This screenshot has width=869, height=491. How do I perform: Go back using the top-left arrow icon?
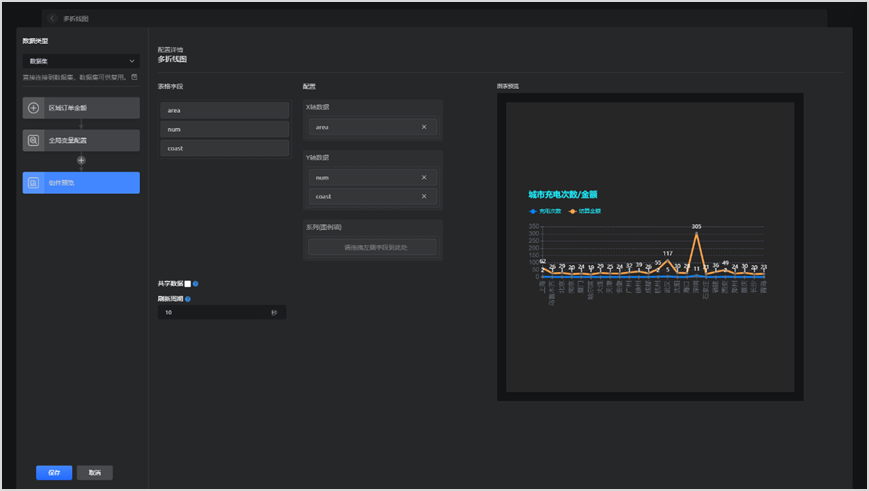coord(52,18)
